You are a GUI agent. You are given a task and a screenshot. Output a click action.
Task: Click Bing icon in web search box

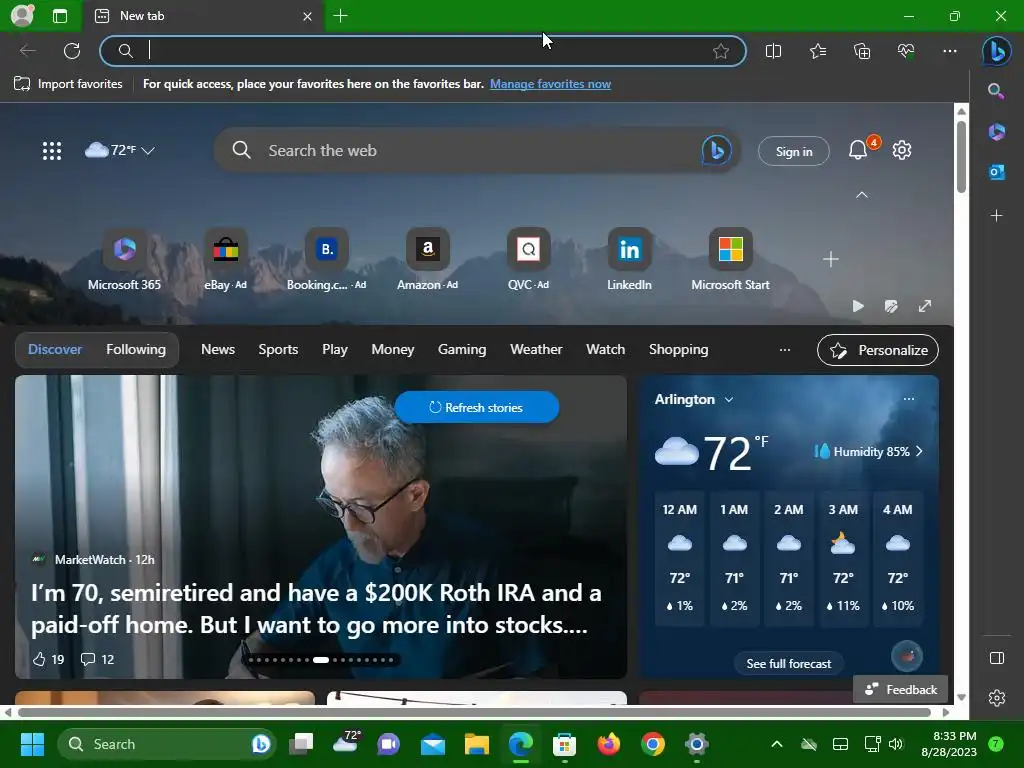tap(716, 151)
